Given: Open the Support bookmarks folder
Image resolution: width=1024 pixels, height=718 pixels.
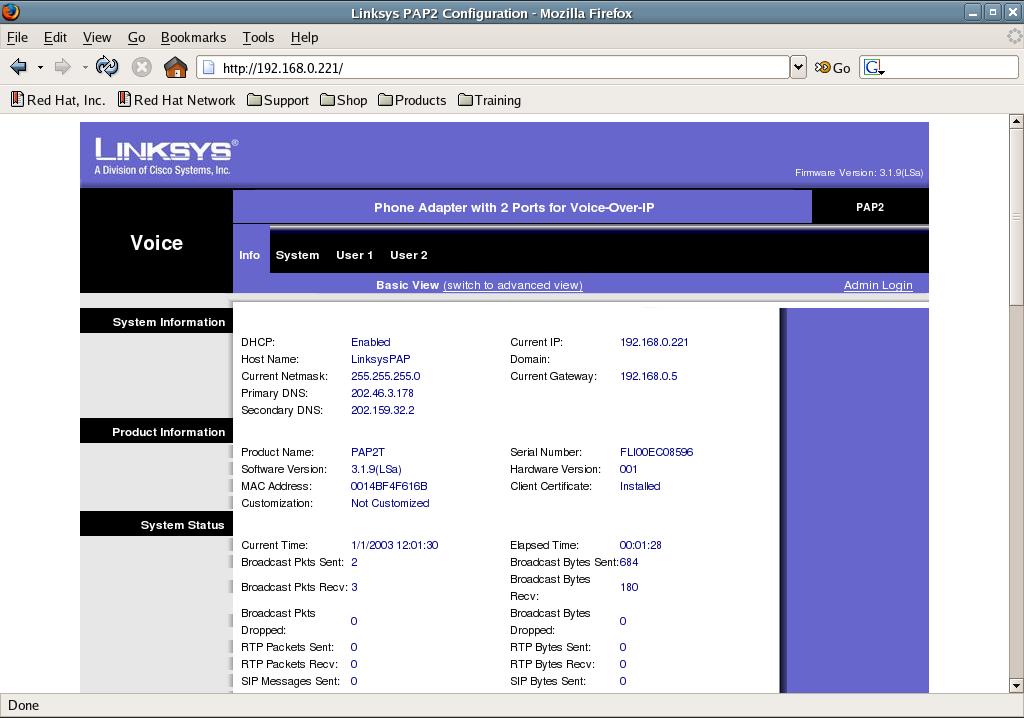Looking at the screenshot, I should tap(277, 100).
